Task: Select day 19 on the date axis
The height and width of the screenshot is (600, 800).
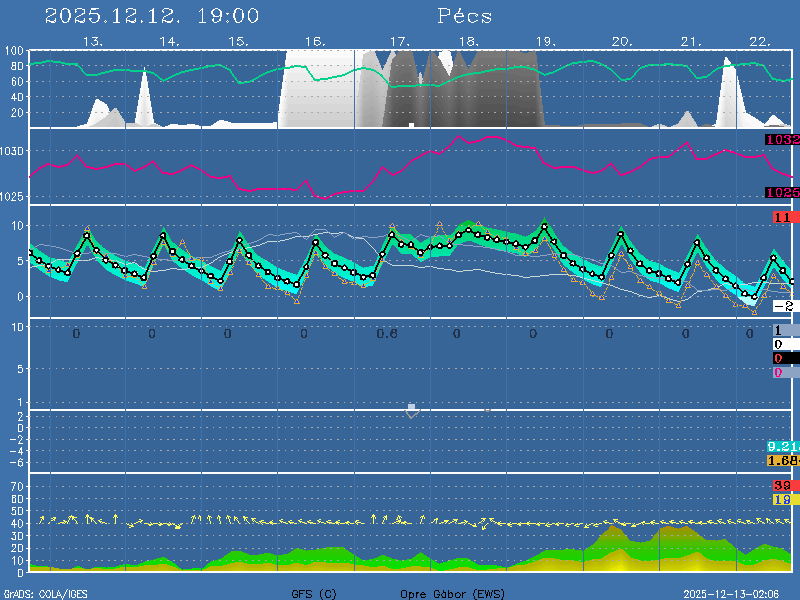Action: (x=545, y=42)
